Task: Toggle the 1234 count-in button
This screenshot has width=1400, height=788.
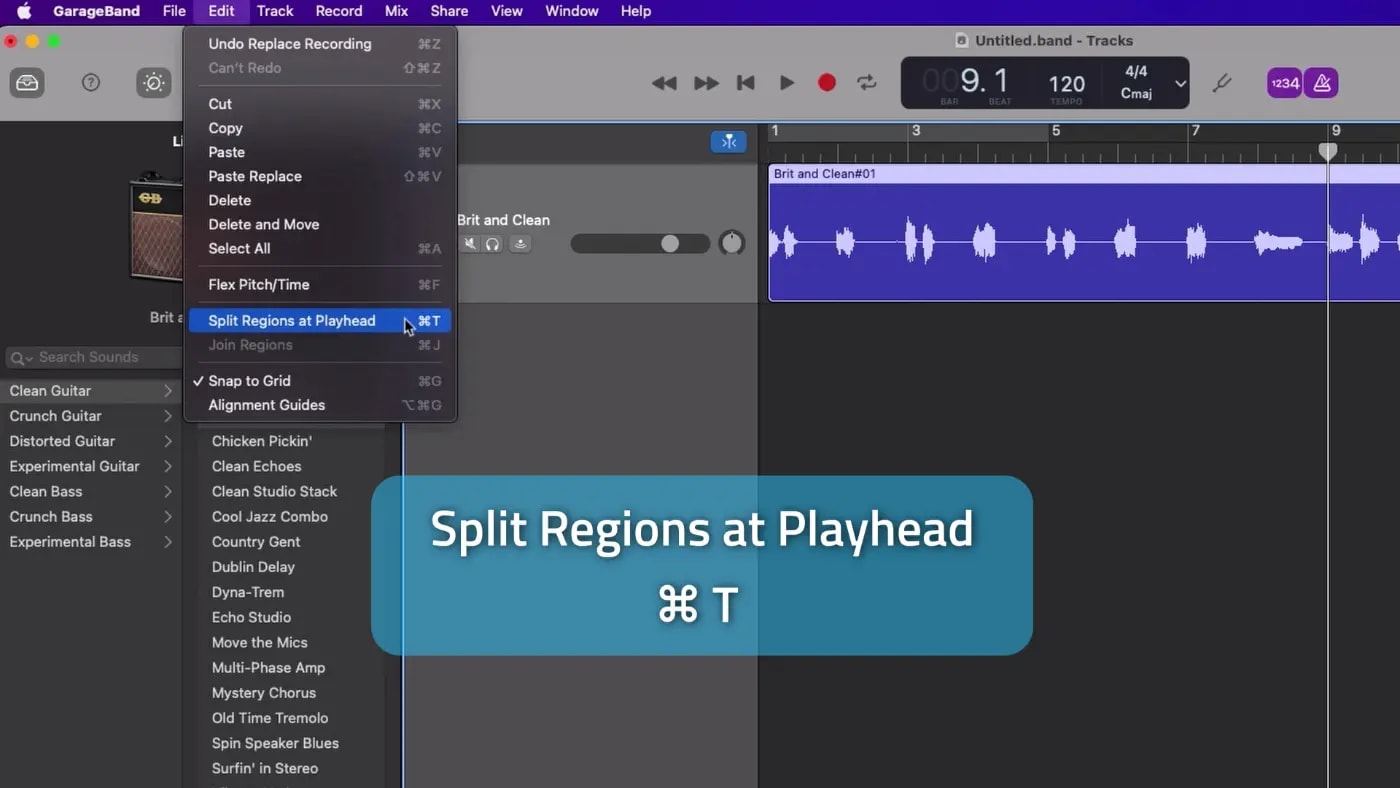Action: pos(1284,83)
